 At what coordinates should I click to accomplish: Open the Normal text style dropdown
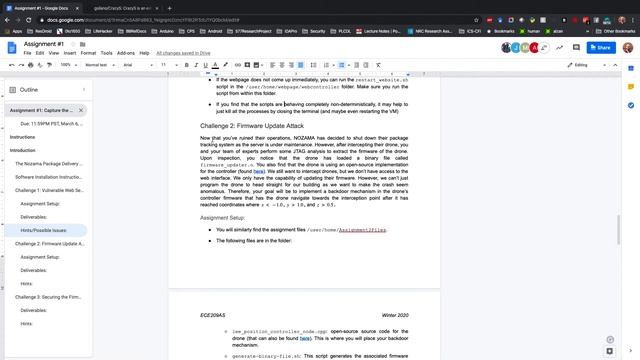tap(100, 65)
